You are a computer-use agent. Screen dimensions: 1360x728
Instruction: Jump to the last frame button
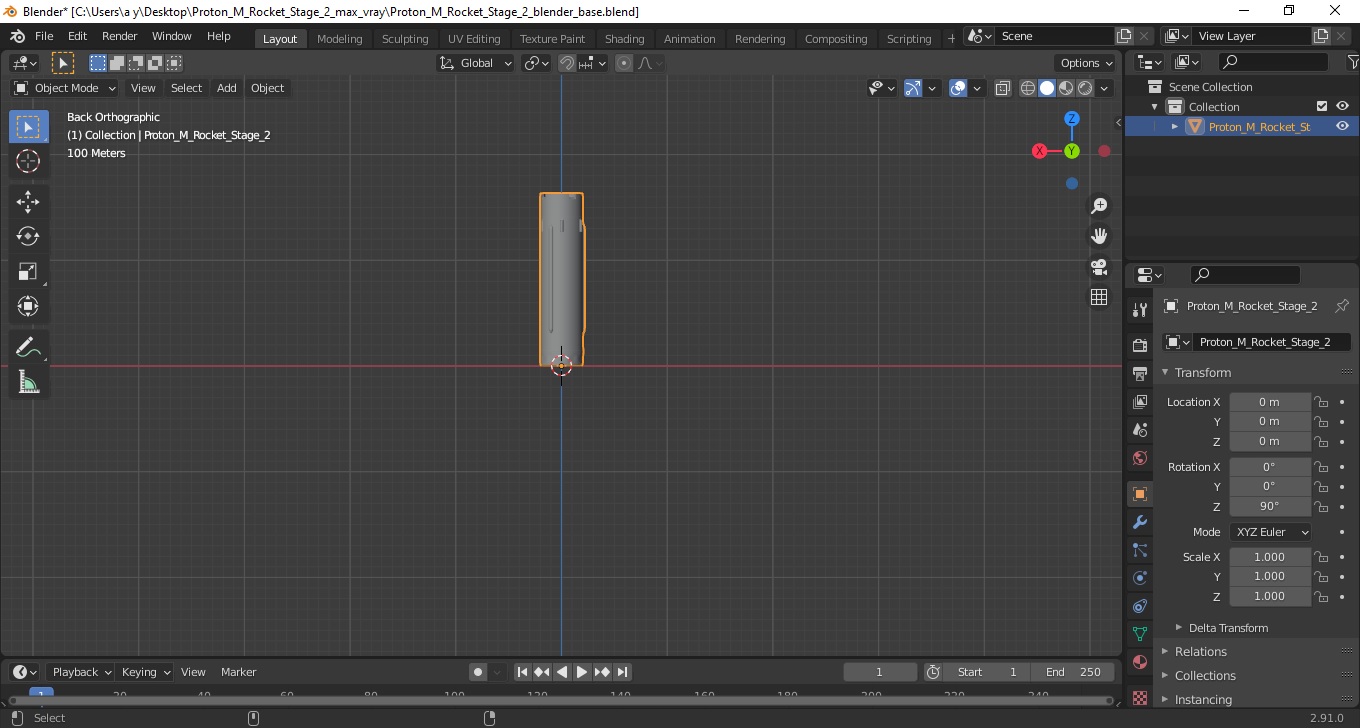622,672
